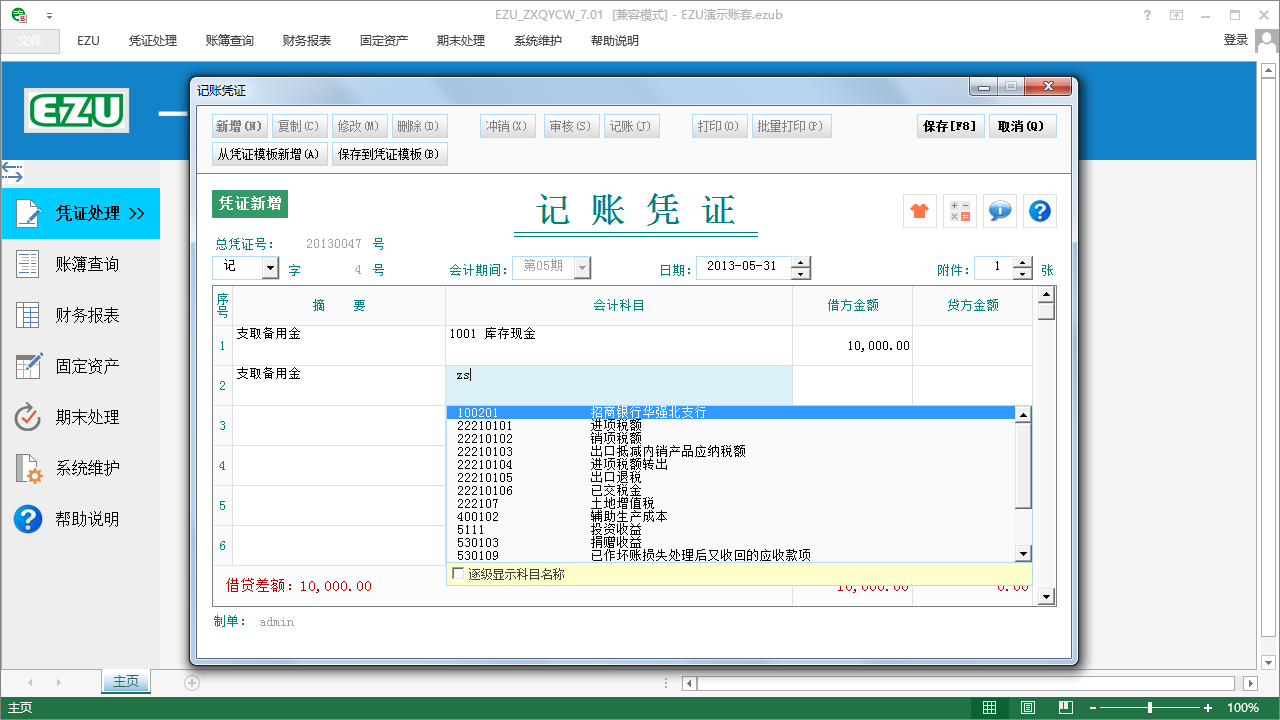Open the 会计期间 第05期 dropdown
This screenshot has height=720, width=1280.
pos(581,268)
